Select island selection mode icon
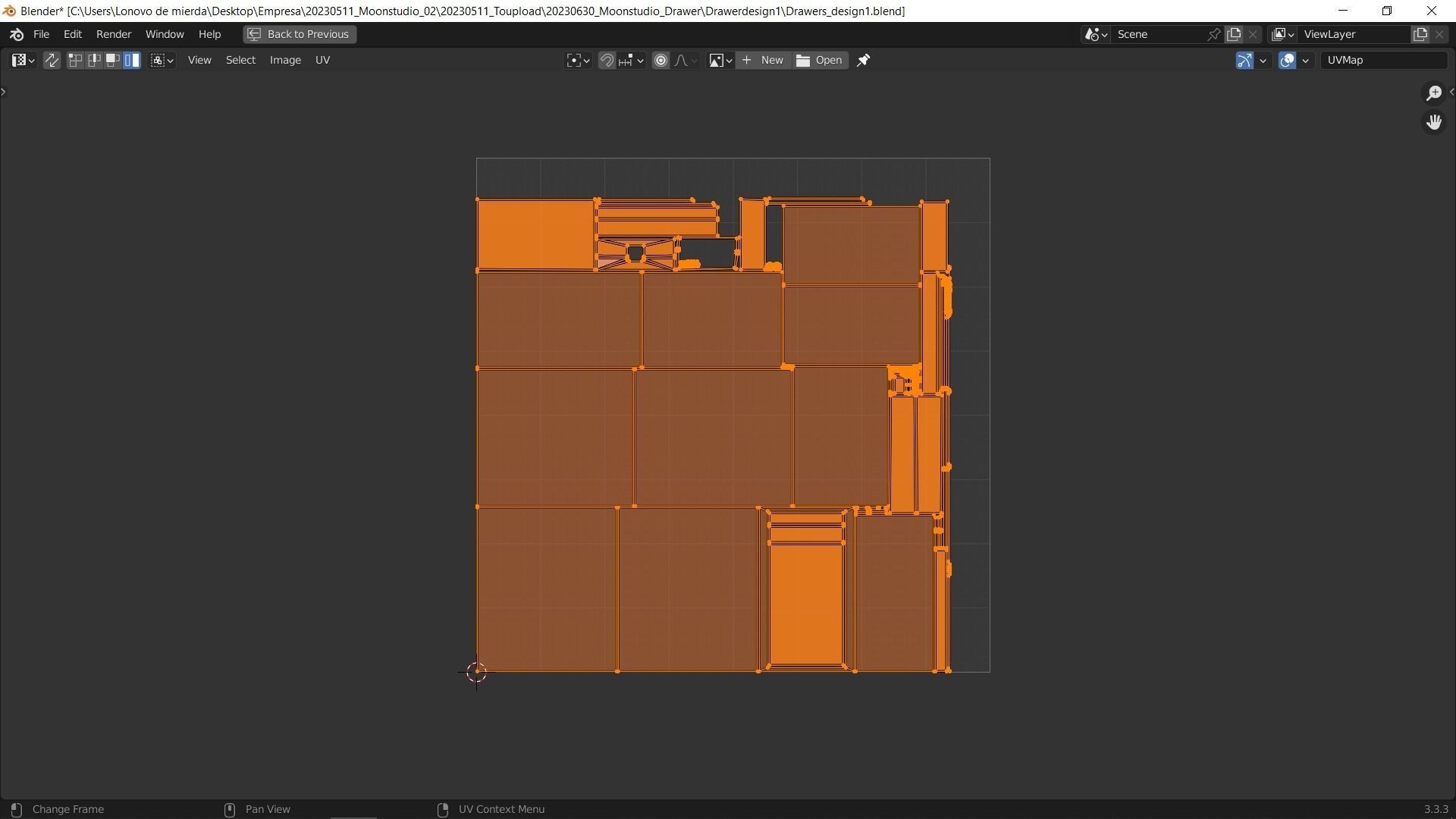Viewport: 1456px width, 819px height. [132, 60]
